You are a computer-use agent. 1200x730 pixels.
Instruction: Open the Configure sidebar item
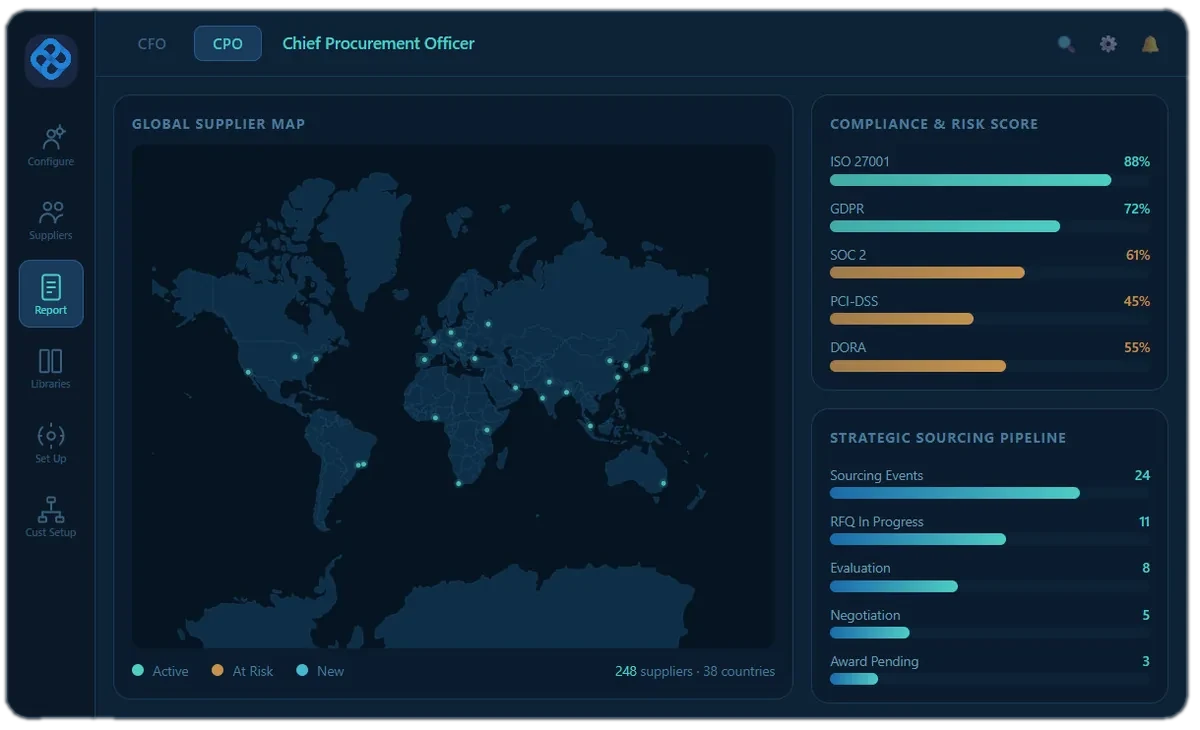(51, 146)
